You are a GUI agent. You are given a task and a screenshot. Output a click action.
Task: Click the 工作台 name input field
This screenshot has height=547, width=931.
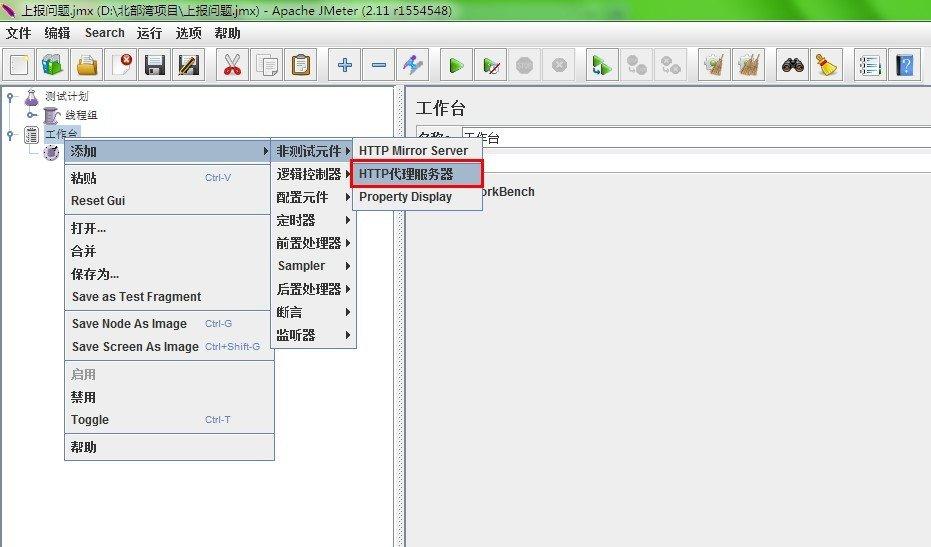[x=690, y=137]
